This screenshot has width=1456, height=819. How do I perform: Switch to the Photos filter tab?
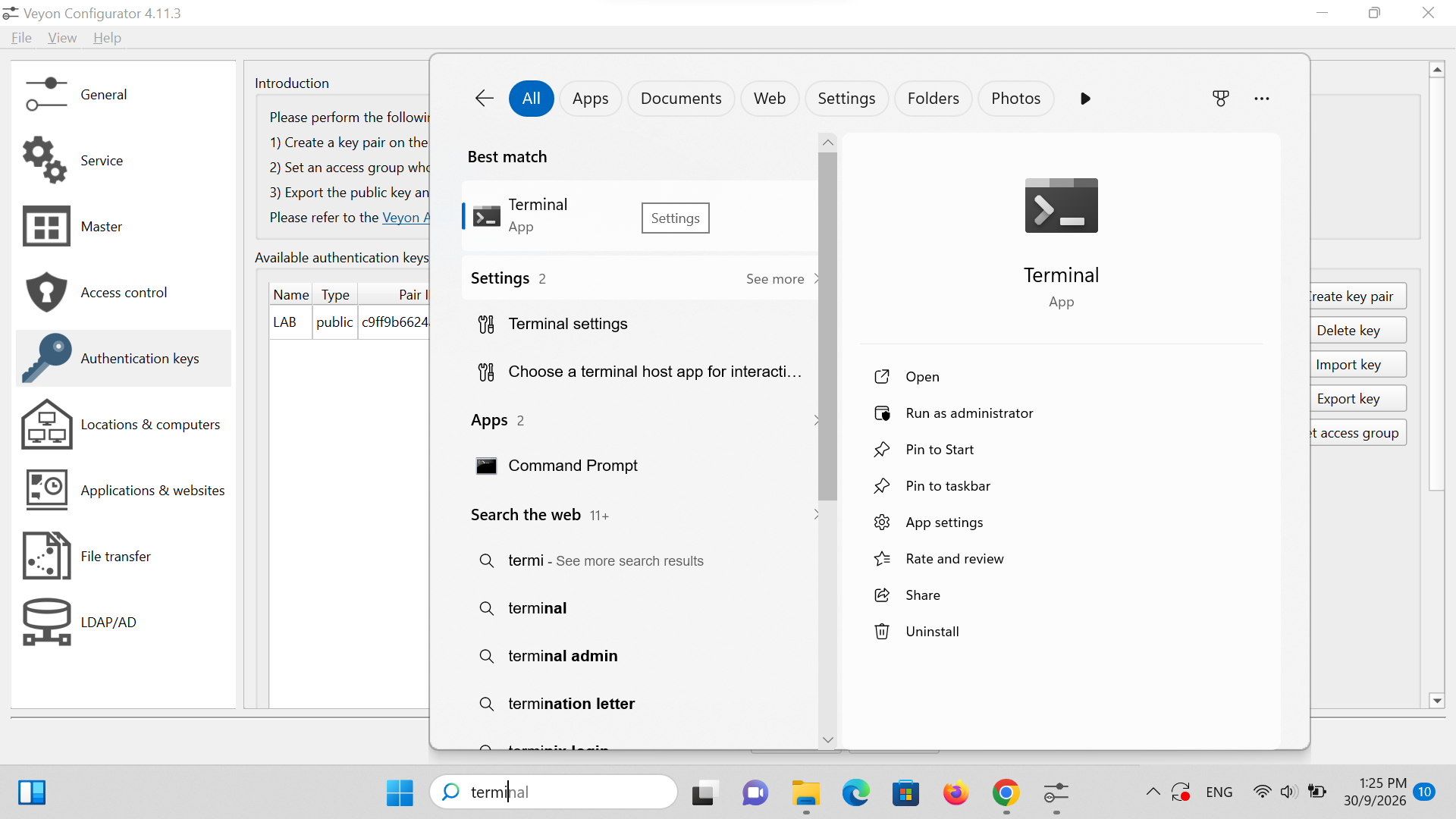1015,98
